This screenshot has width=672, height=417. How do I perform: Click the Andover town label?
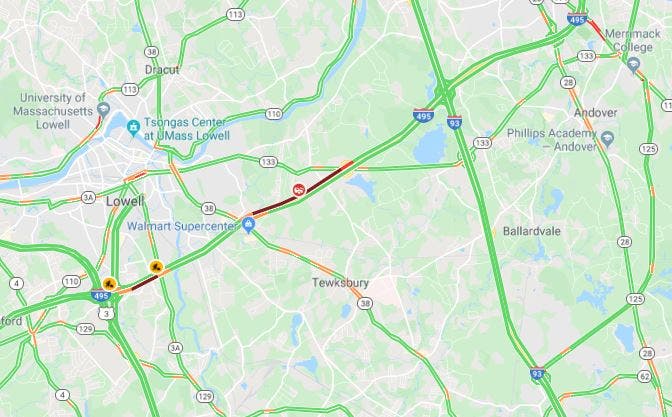596,113
